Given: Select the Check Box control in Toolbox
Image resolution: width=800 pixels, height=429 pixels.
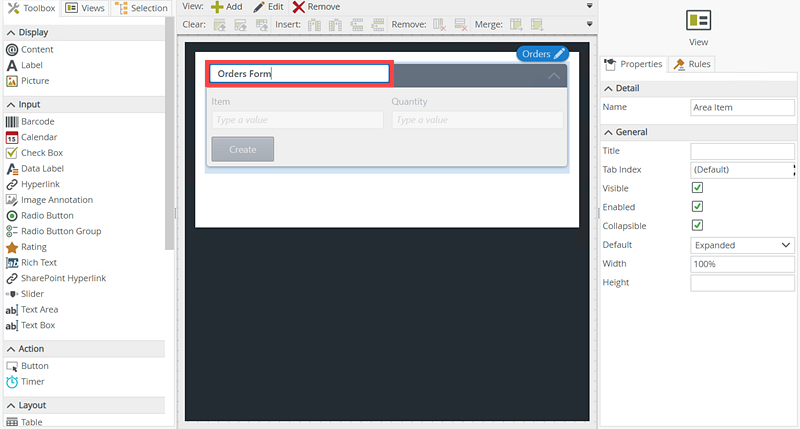Looking at the screenshot, I should click(34, 153).
